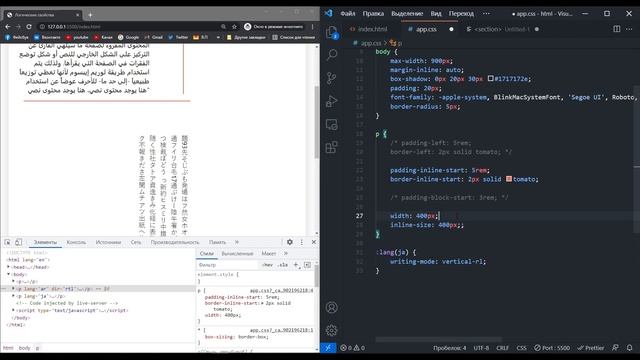This screenshot has height=360, width=640.
Task: Open the Вид menu
Action: pos(436,13)
